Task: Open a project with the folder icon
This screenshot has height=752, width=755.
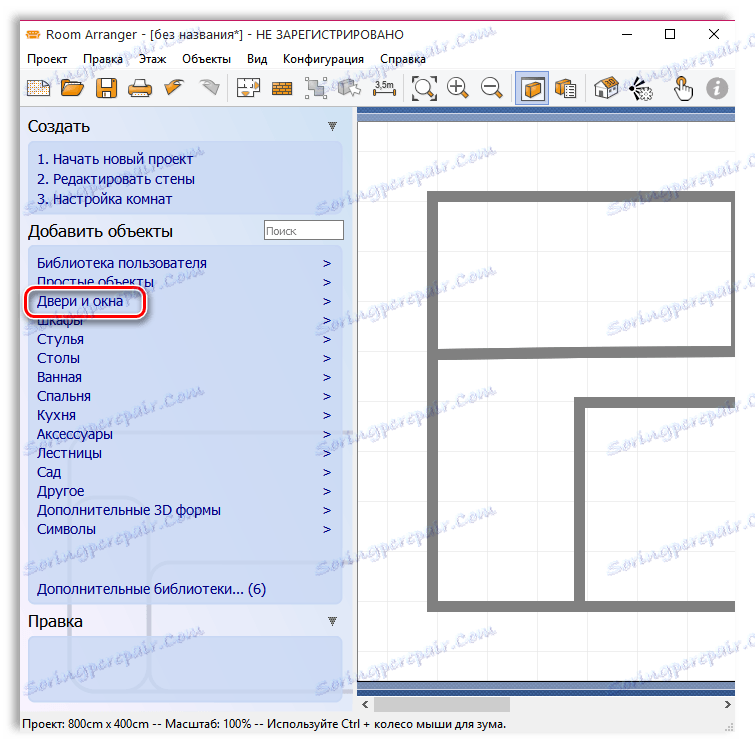Action: coord(72,89)
